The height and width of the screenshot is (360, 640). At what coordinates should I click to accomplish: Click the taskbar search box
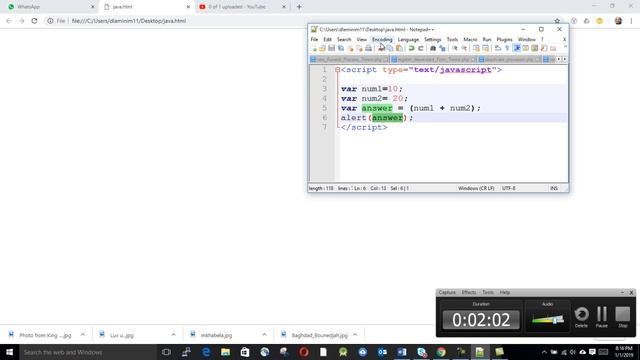[87, 352]
